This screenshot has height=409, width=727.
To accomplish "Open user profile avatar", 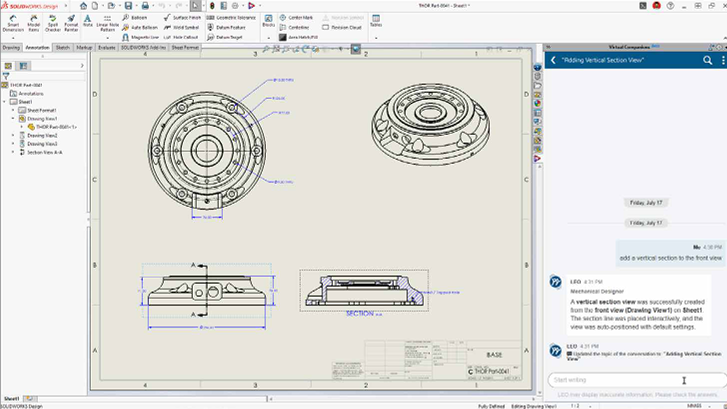I will click(657, 6).
